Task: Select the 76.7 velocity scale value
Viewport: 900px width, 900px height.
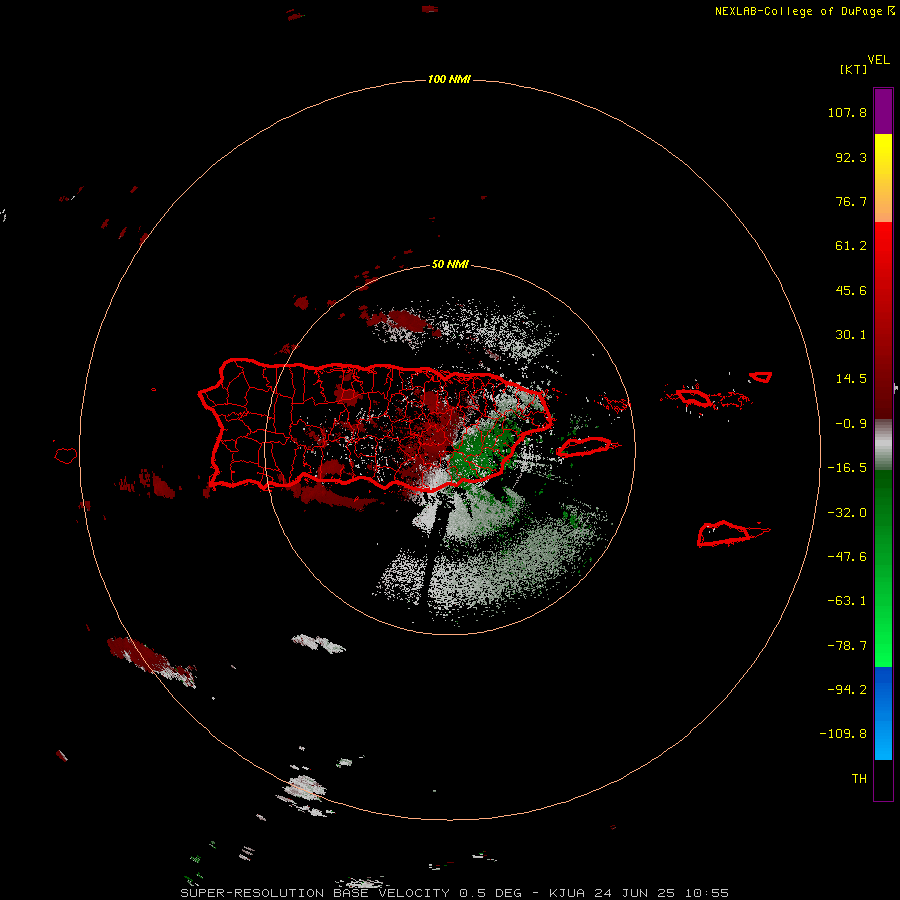Action: pos(851,201)
